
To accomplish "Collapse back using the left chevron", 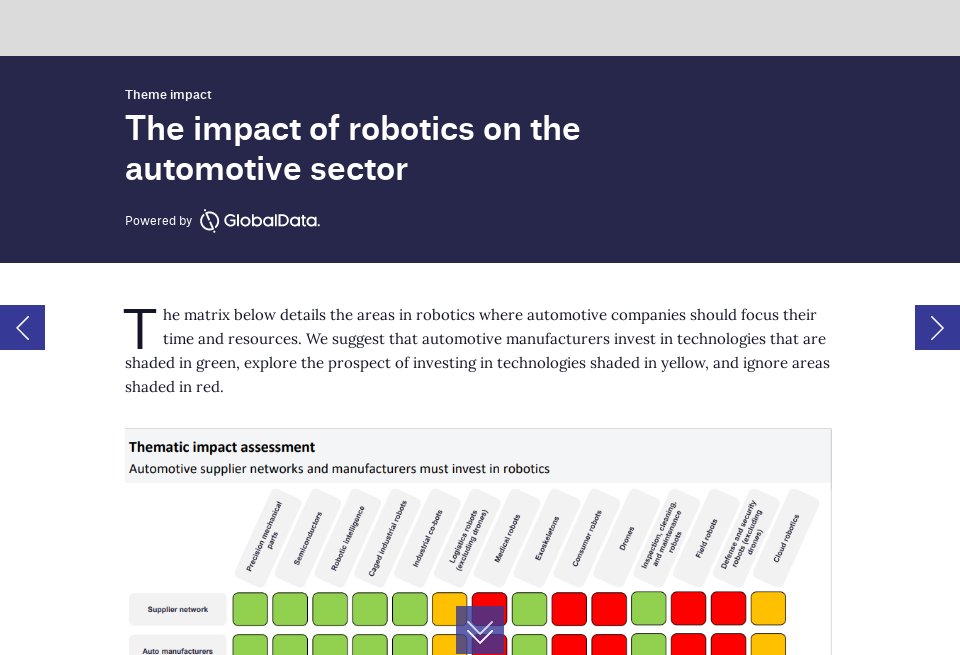I will pyautogui.click(x=22, y=328).
